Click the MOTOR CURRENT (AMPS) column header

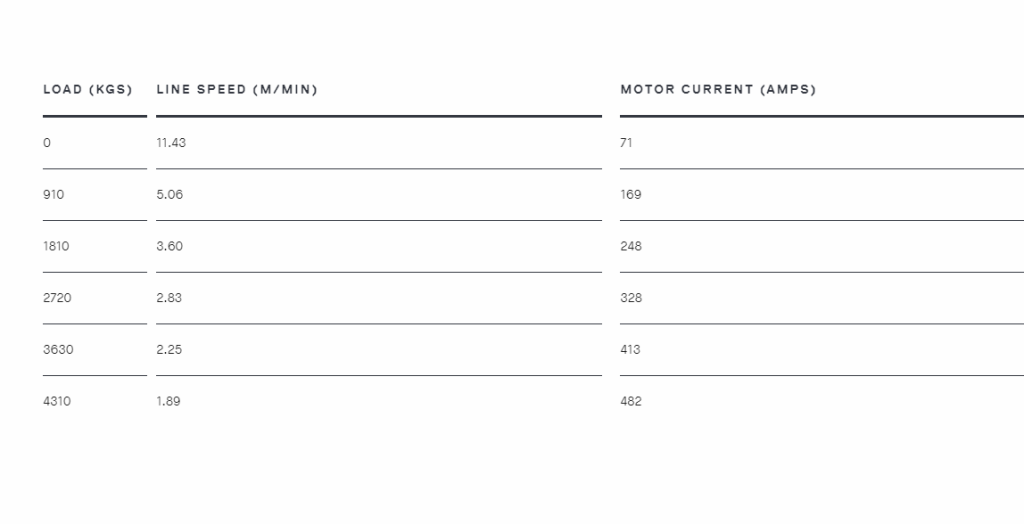point(718,90)
